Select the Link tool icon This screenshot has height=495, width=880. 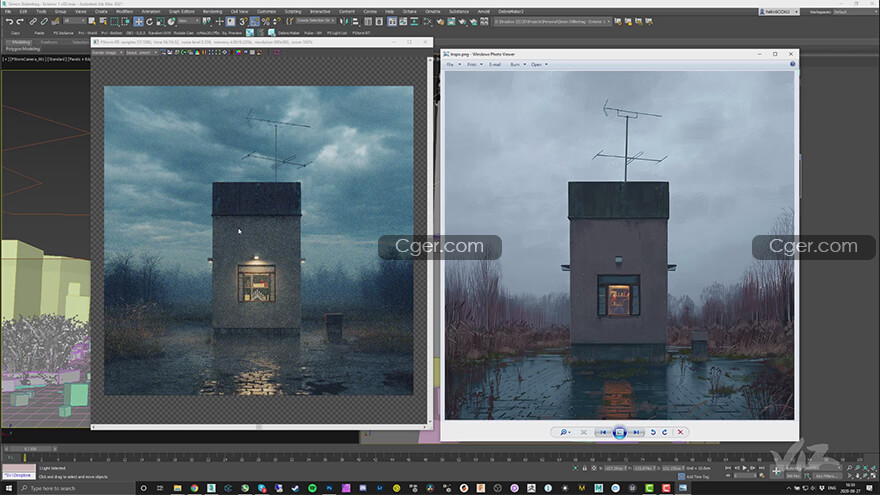[x=33, y=21]
